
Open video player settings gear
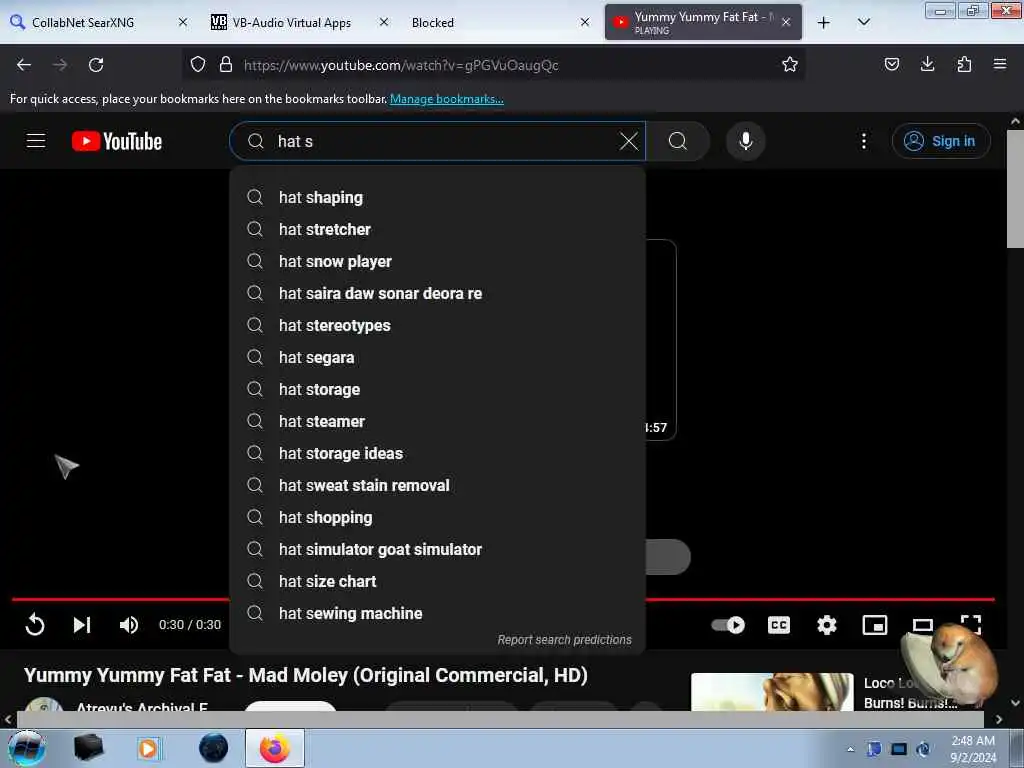pyautogui.click(x=827, y=625)
